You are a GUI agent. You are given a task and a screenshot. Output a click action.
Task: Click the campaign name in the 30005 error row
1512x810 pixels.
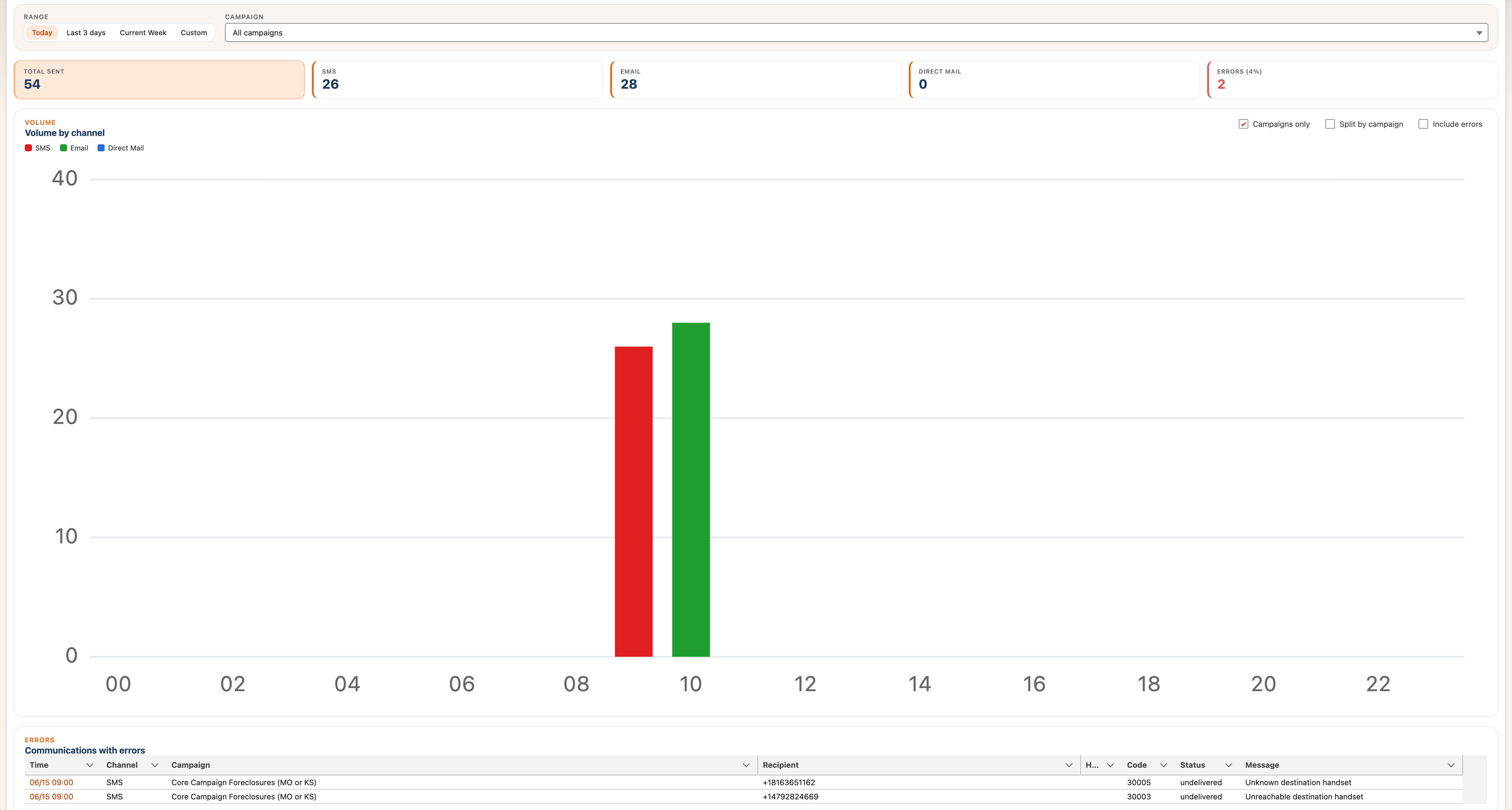click(244, 783)
